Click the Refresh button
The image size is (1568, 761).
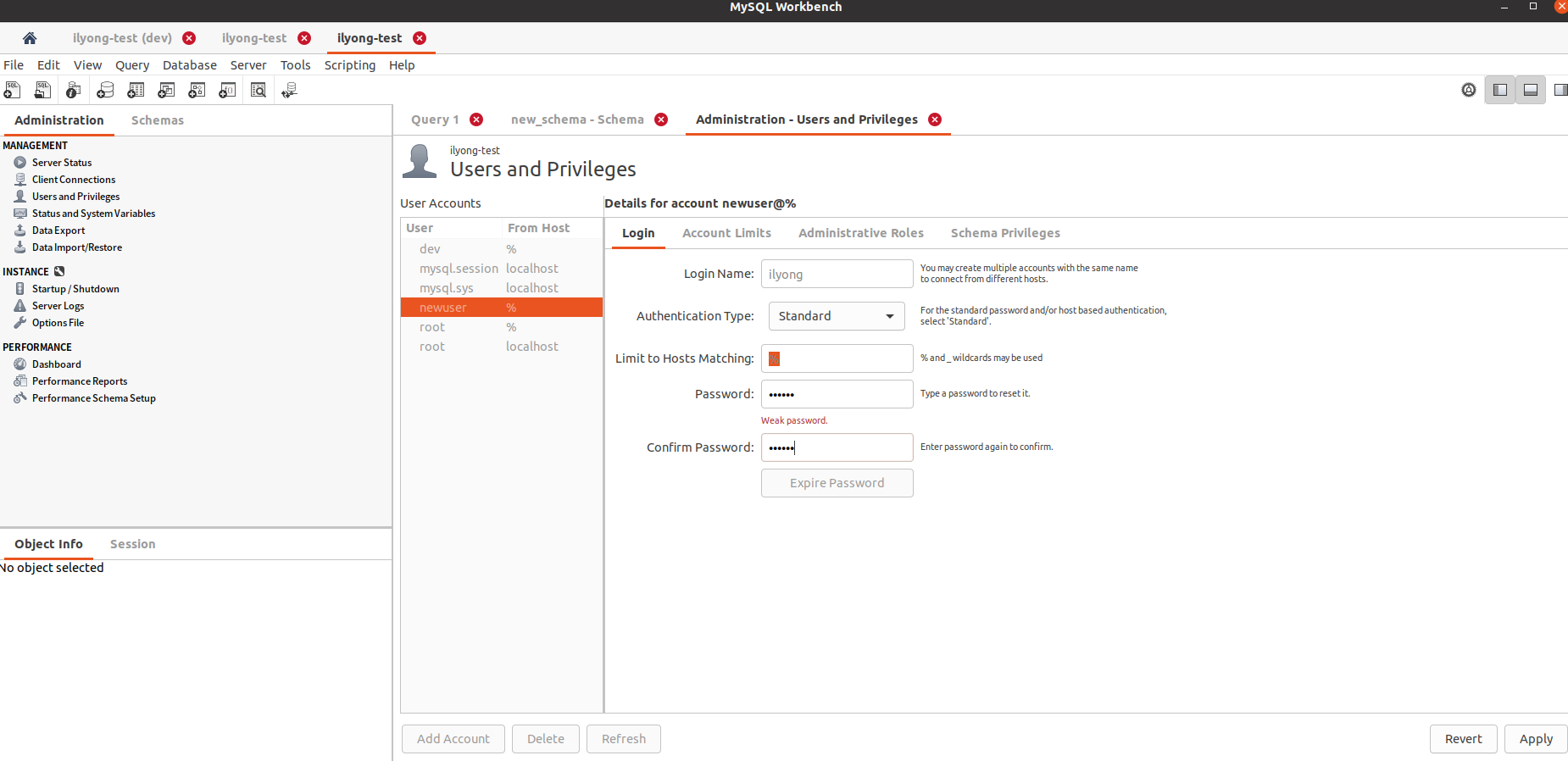coord(624,739)
